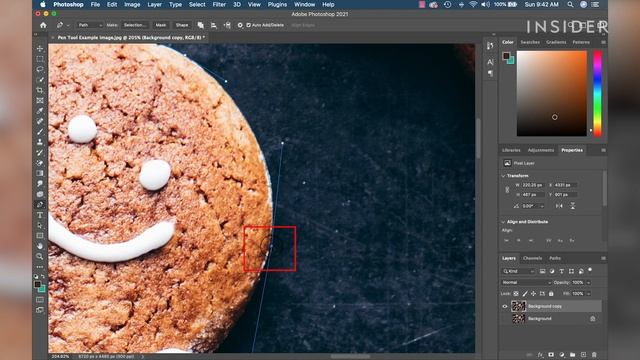Select the Brush tool

(x=40, y=131)
